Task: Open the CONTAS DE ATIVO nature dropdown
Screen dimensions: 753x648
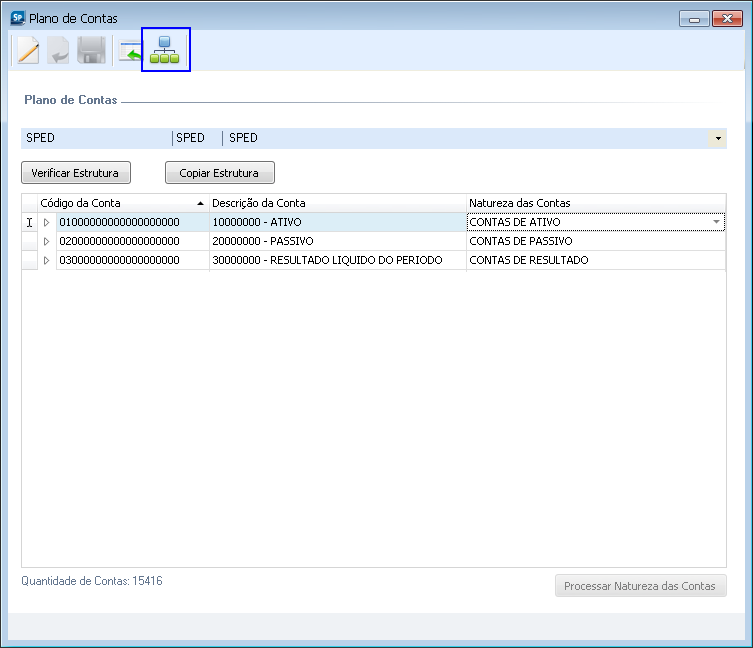Action: [716, 222]
